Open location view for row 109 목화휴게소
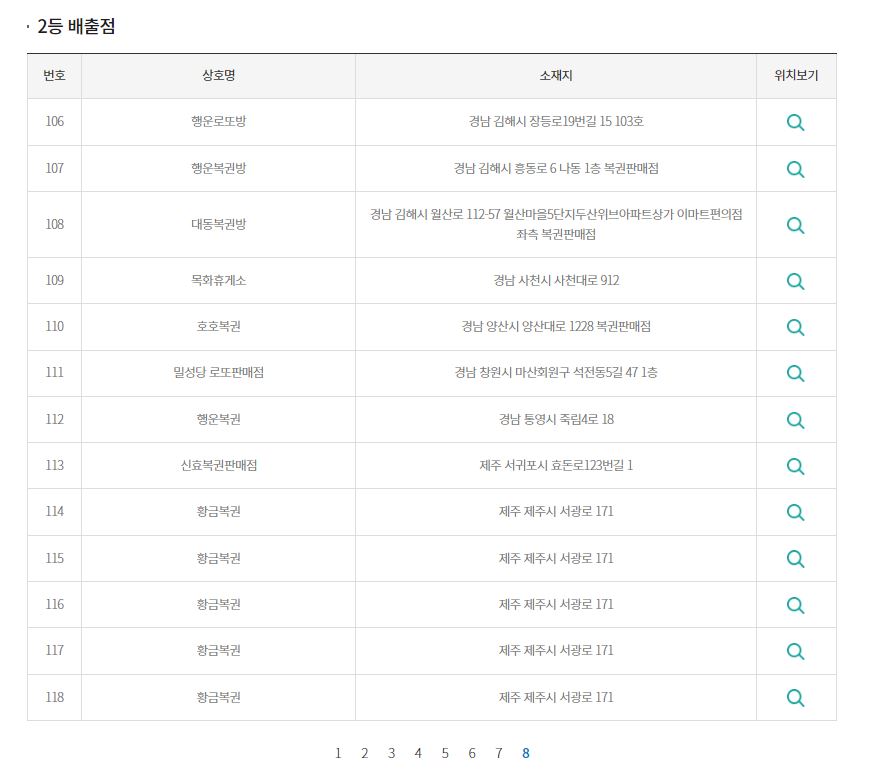The width and height of the screenshot is (882, 776). click(x=795, y=281)
